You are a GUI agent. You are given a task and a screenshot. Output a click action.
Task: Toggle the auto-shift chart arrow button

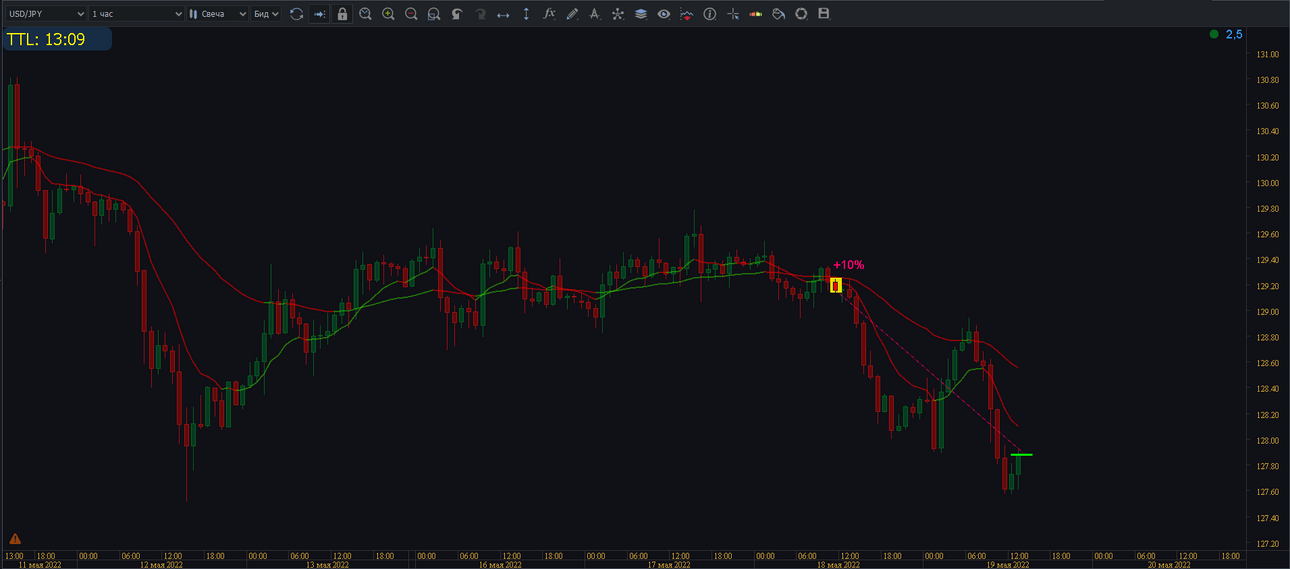pos(319,14)
